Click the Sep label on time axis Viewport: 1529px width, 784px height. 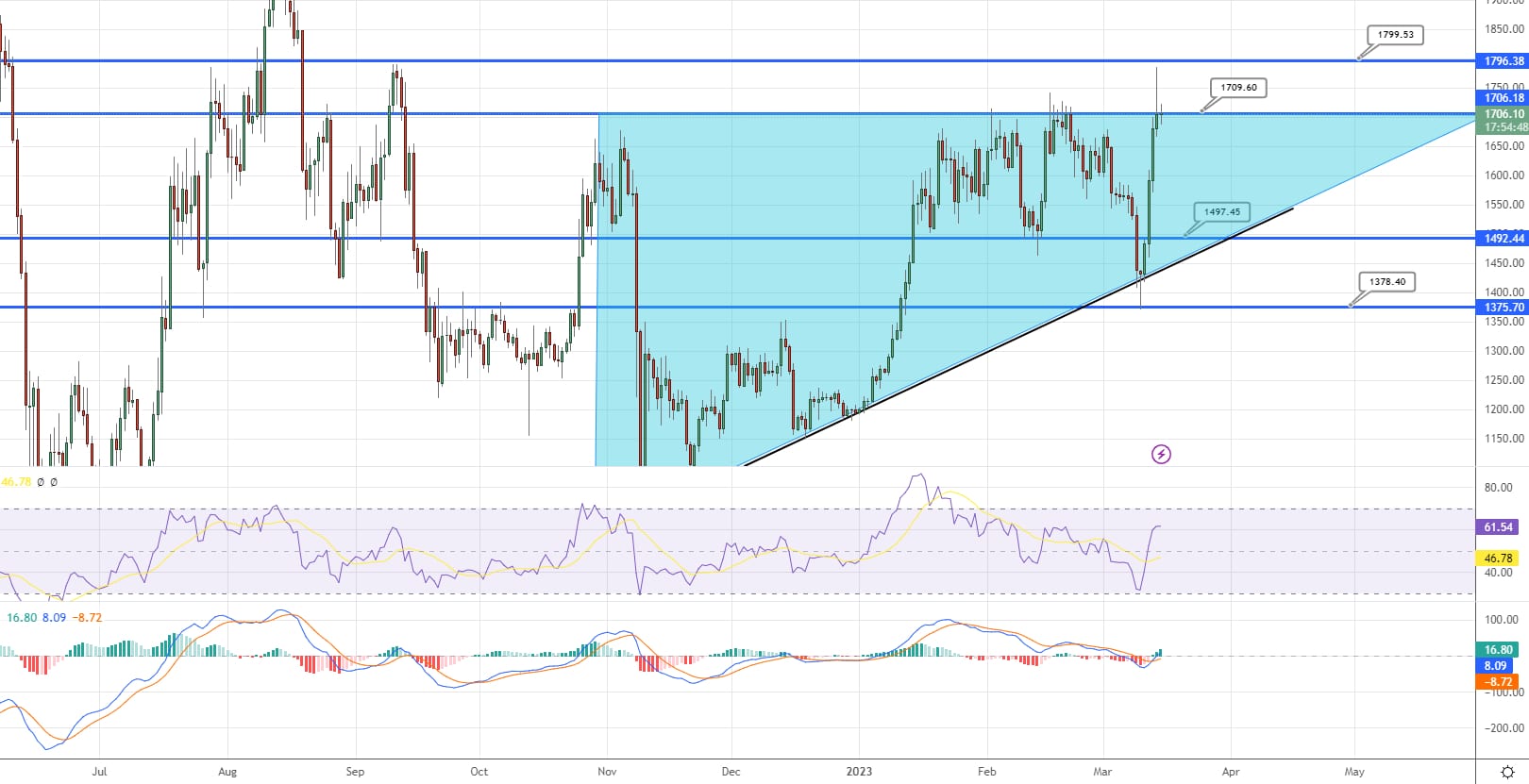355,772
